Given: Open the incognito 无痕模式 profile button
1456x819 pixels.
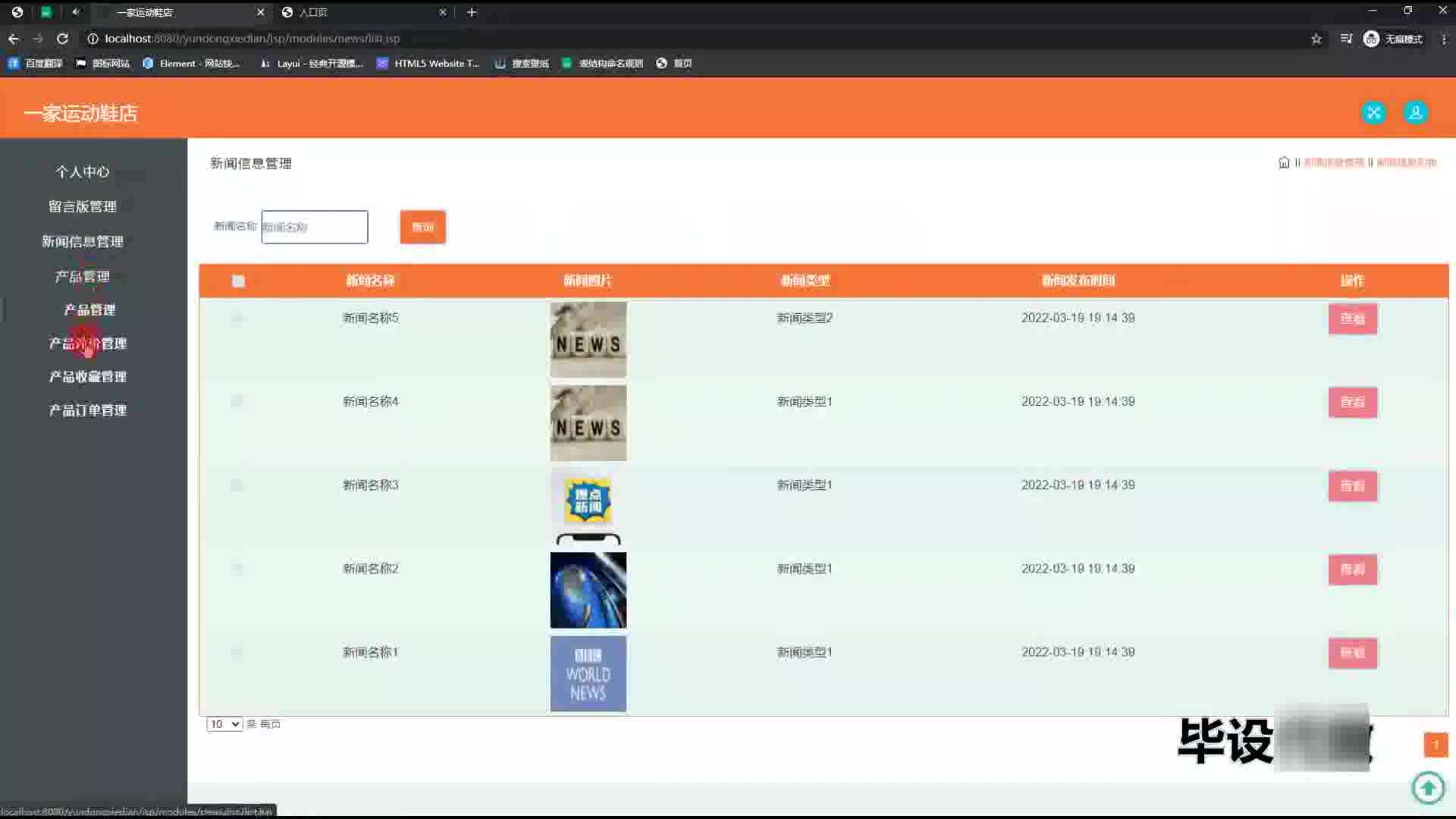Looking at the screenshot, I should pos(1393,39).
